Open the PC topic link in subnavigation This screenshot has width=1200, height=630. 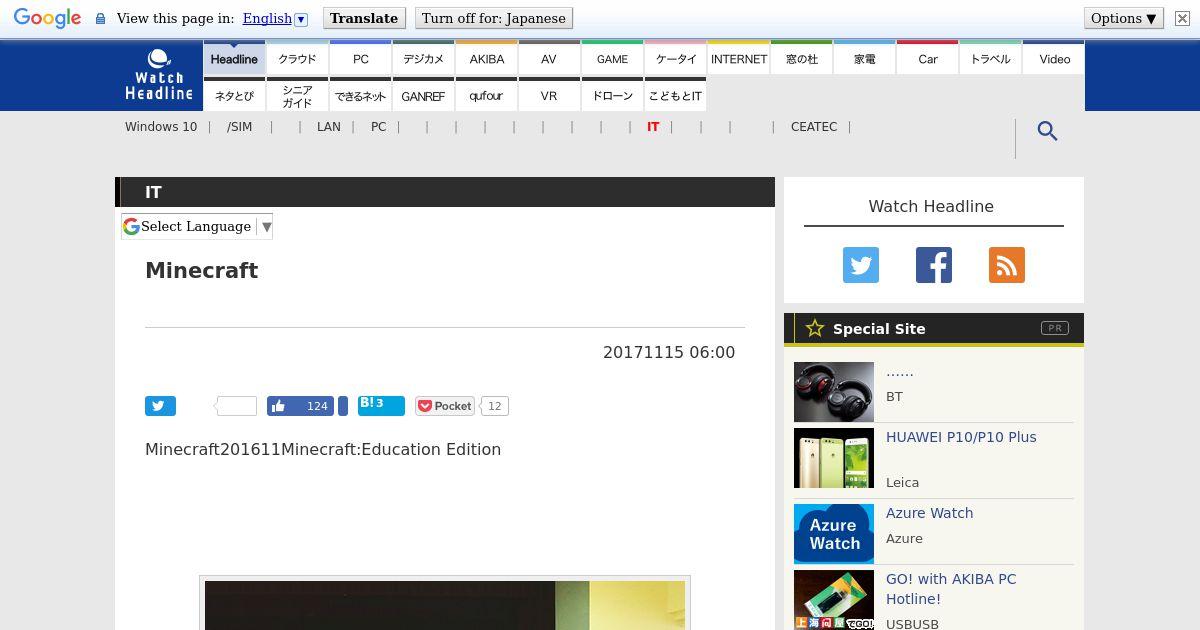(x=378, y=127)
